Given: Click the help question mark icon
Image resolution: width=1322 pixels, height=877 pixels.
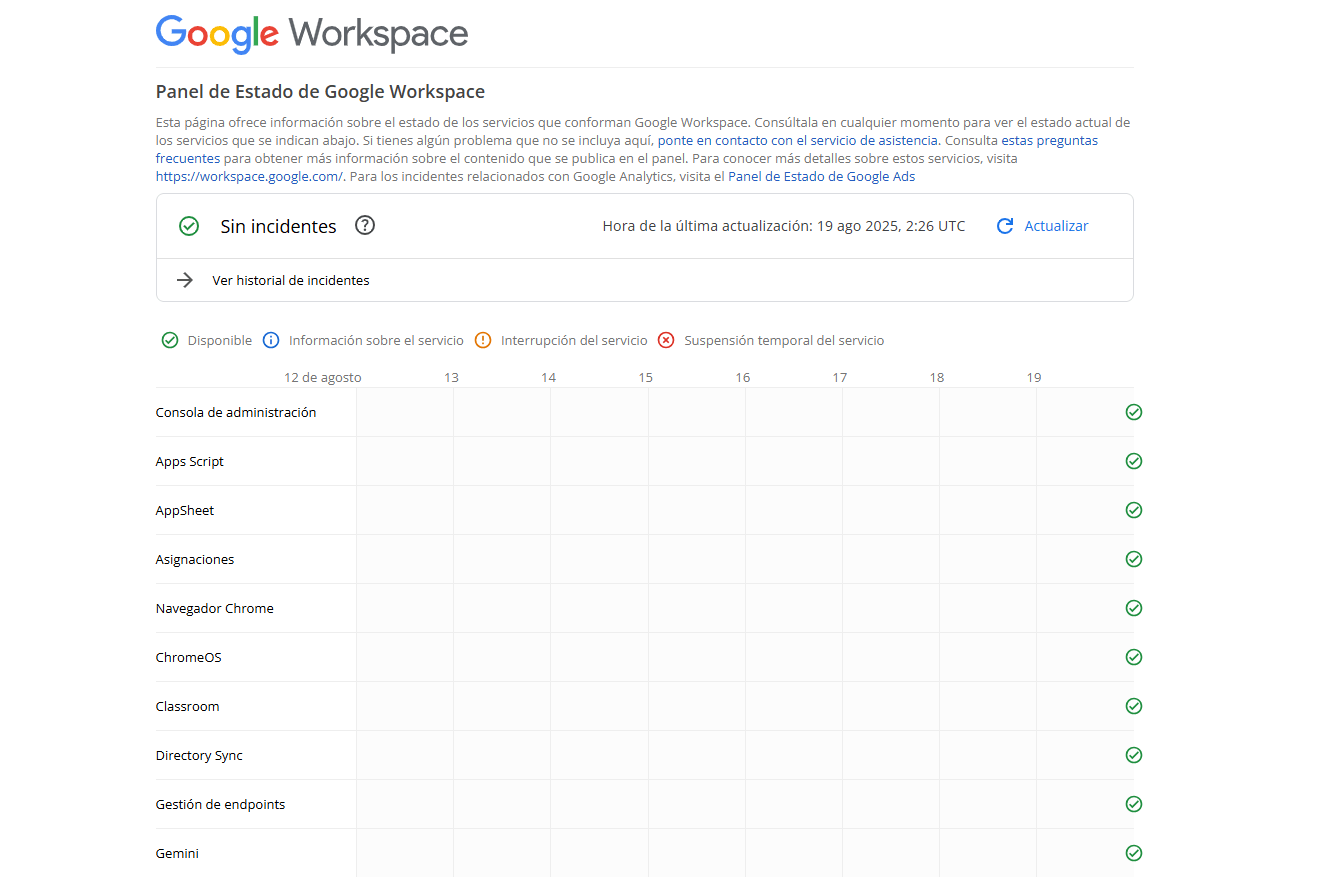Looking at the screenshot, I should click(365, 226).
